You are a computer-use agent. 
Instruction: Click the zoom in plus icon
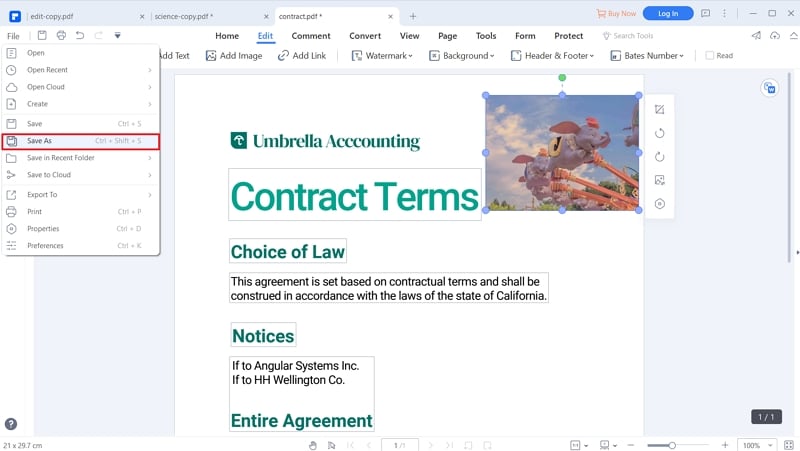[x=724, y=445]
